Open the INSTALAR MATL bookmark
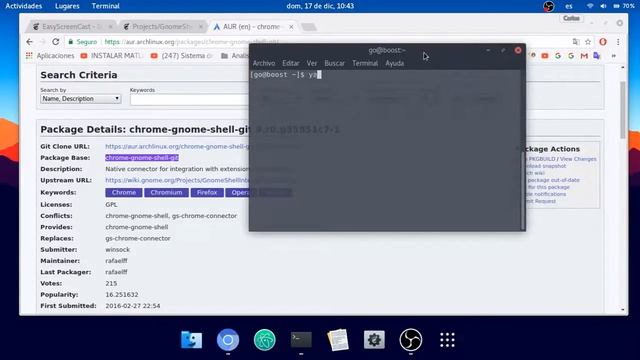The image size is (640, 360). (x=112, y=56)
